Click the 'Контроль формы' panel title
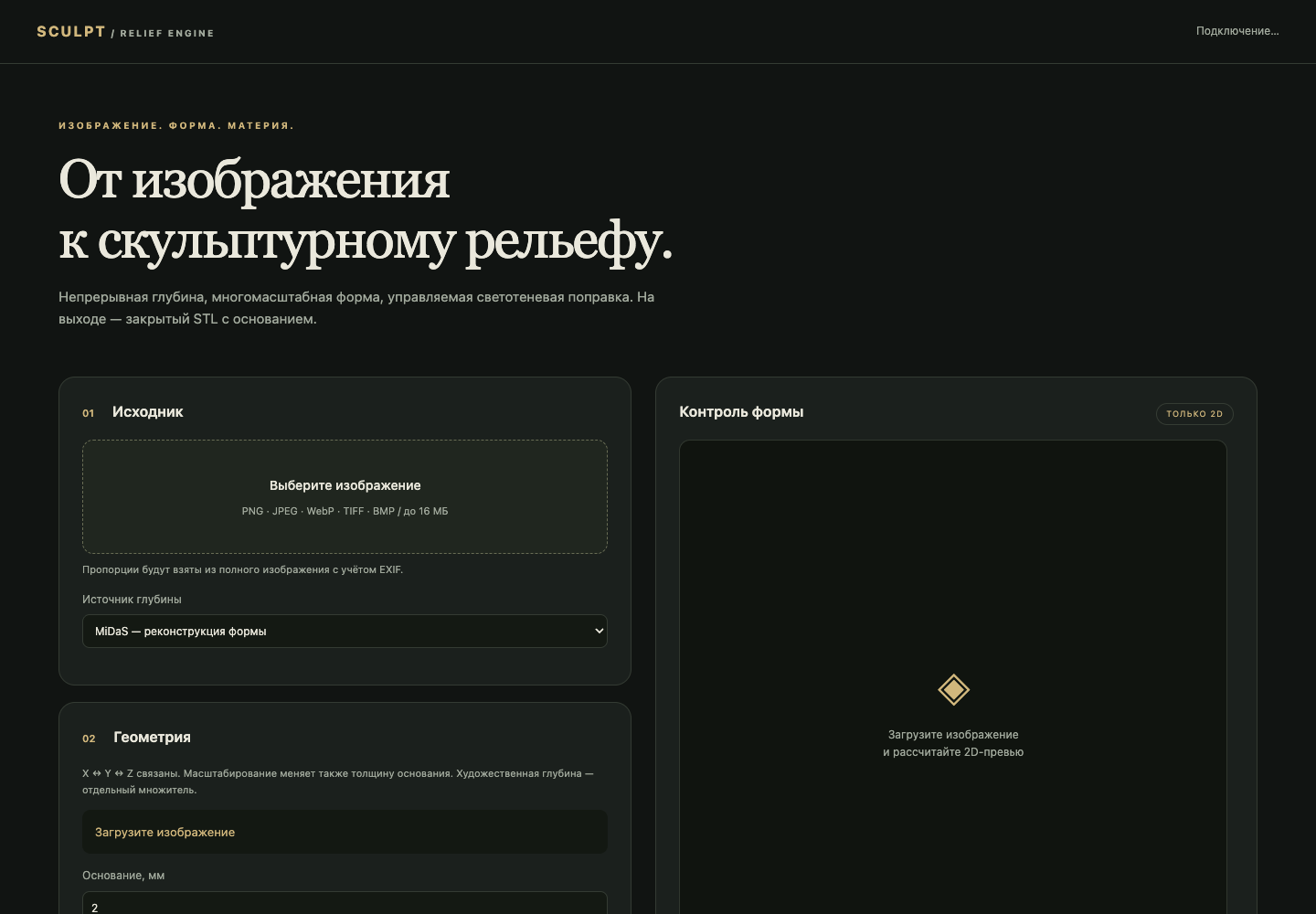The height and width of the screenshot is (914, 1316). click(741, 412)
